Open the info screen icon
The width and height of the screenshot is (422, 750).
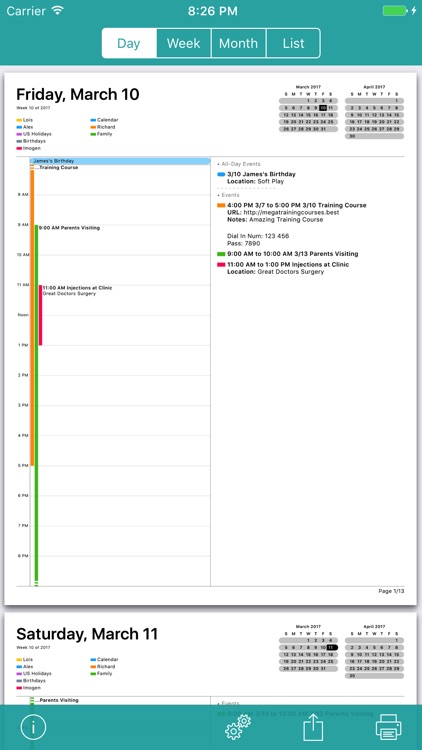click(33, 728)
